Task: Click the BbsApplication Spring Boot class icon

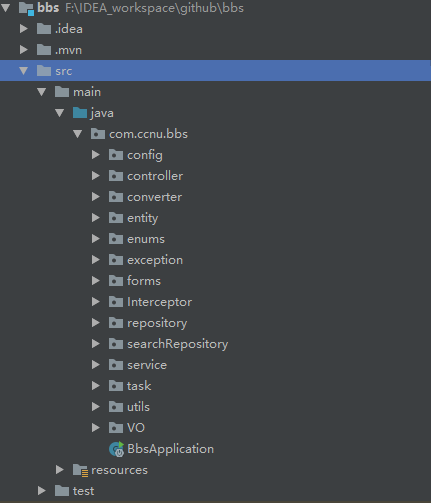Action: point(117,449)
